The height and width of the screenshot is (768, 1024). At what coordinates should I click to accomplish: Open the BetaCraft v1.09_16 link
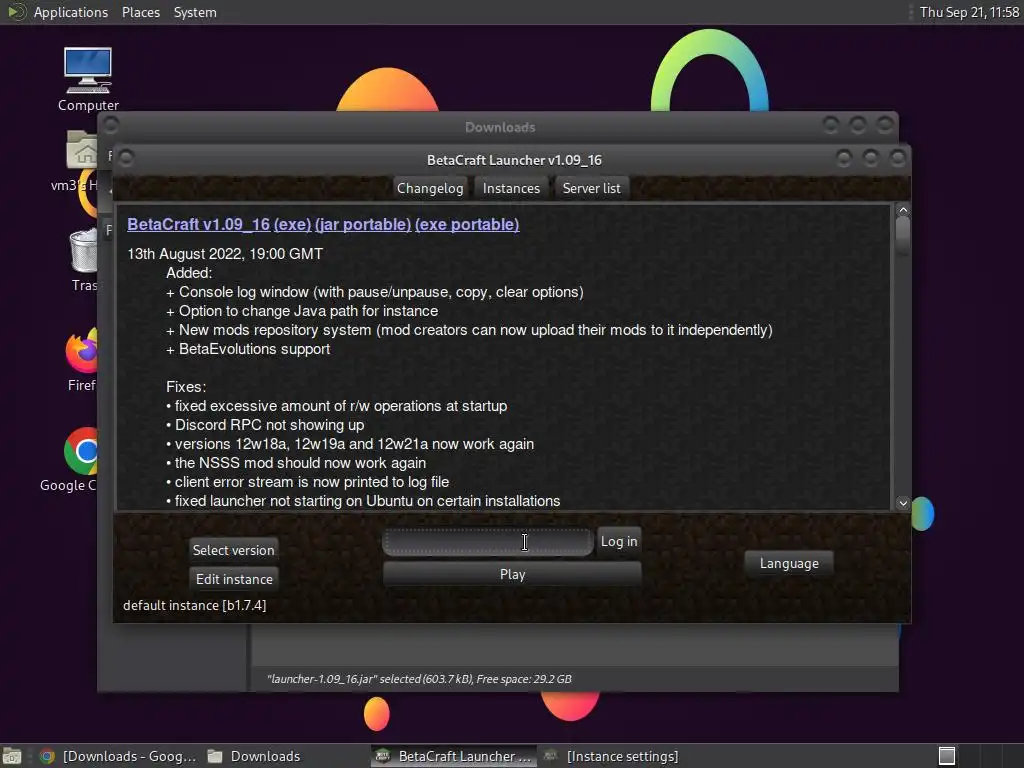[199, 225]
